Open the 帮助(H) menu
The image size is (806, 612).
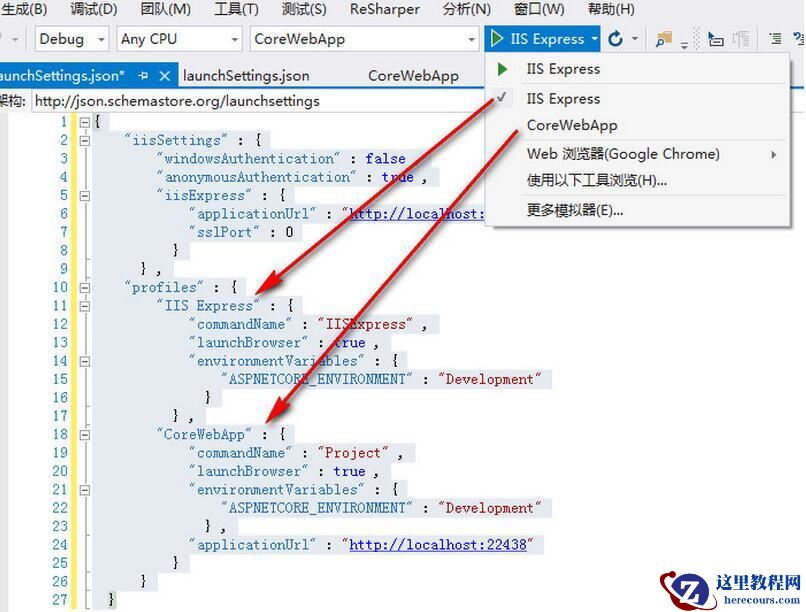pos(611,9)
